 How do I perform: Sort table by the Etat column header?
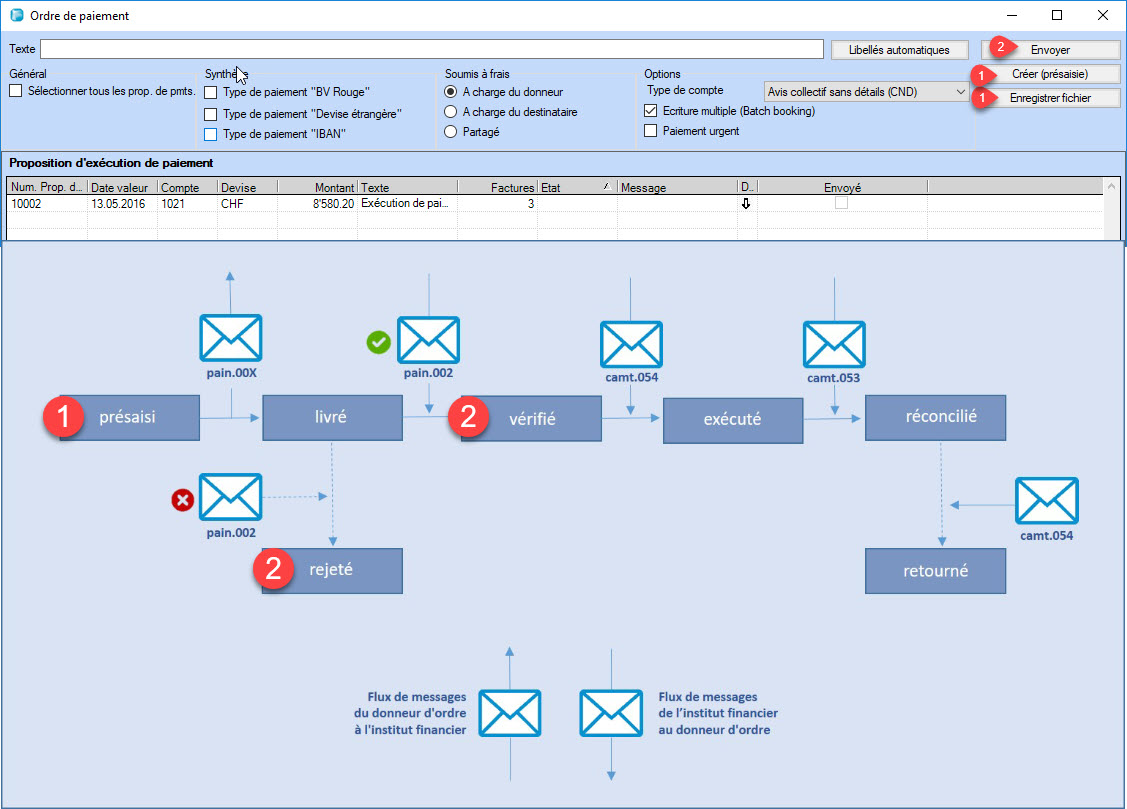point(576,187)
